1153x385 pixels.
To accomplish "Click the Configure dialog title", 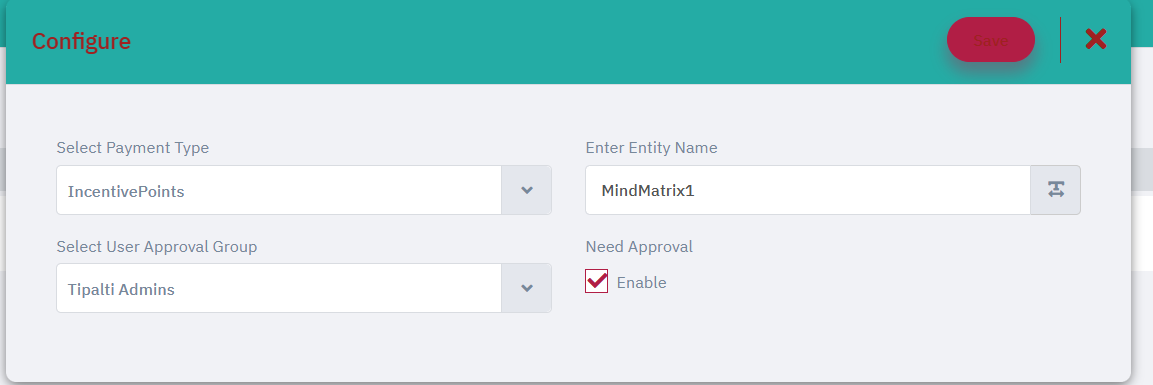I will pos(81,41).
